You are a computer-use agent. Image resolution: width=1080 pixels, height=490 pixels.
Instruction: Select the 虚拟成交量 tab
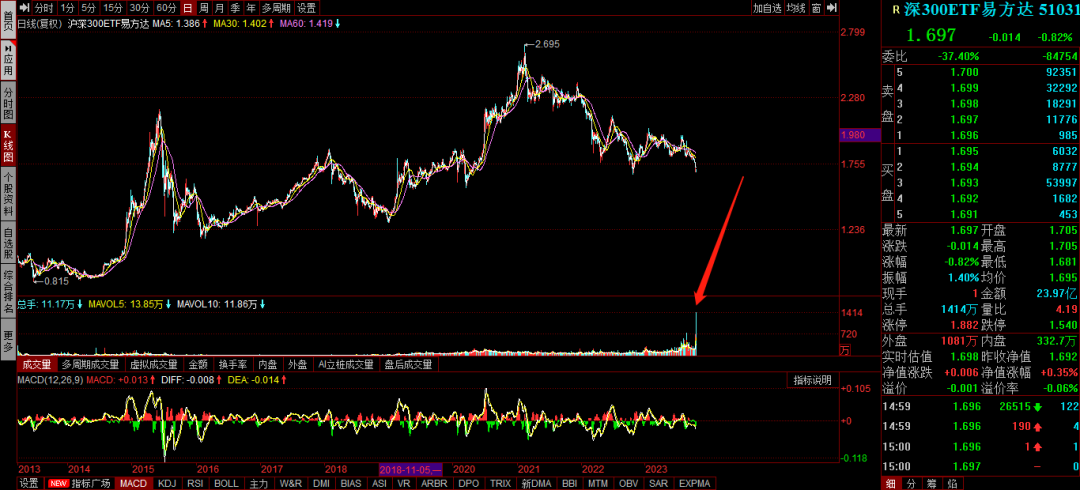click(x=154, y=365)
